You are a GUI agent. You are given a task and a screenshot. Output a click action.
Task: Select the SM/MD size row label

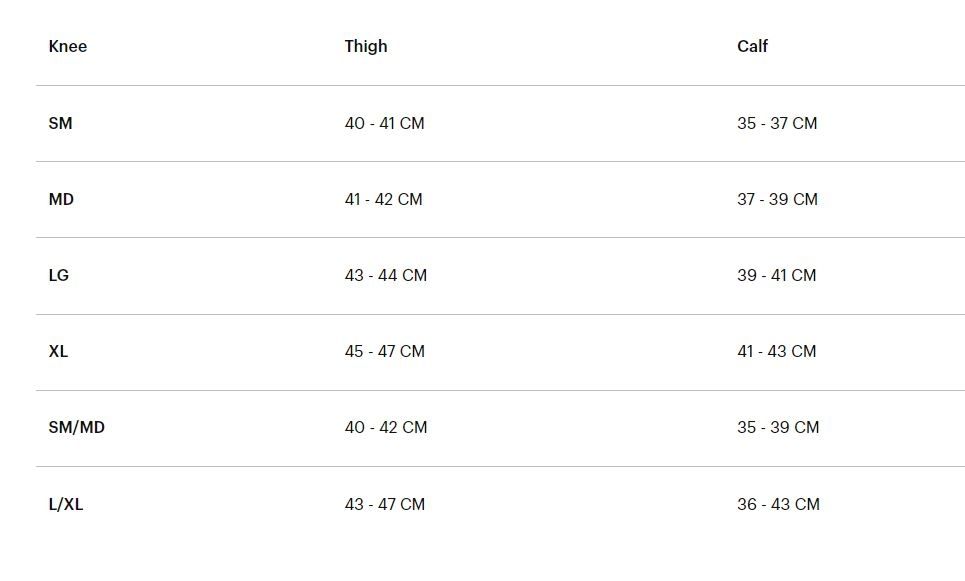pos(76,427)
